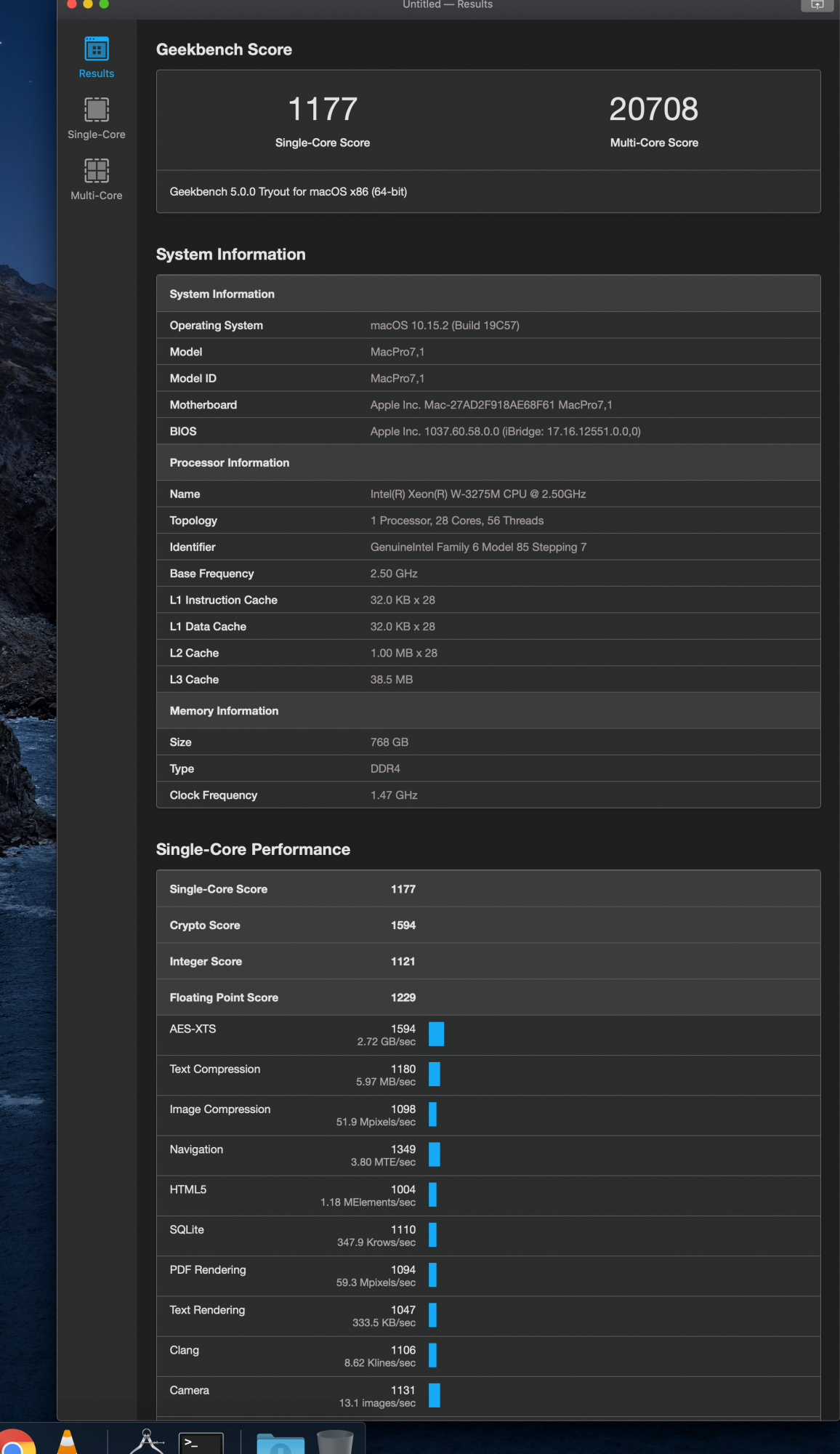The width and height of the screenshot is (840, 1454).
Task: Select the Clock Frequency value 1.47 GHz
Action: point(394,795)
